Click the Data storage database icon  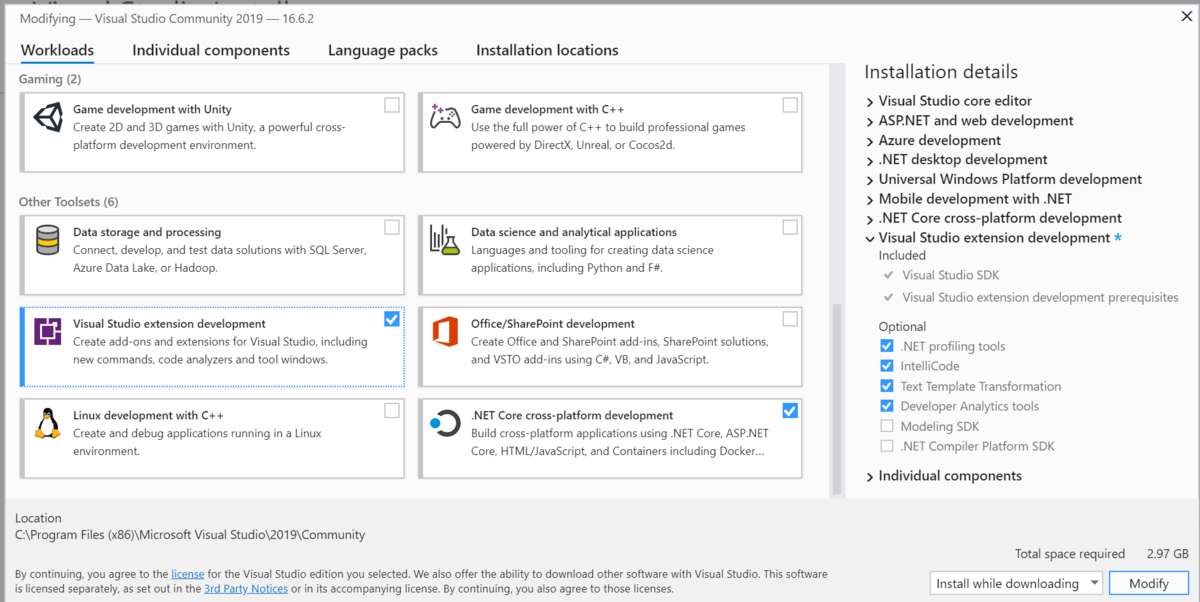pos(48,240)
